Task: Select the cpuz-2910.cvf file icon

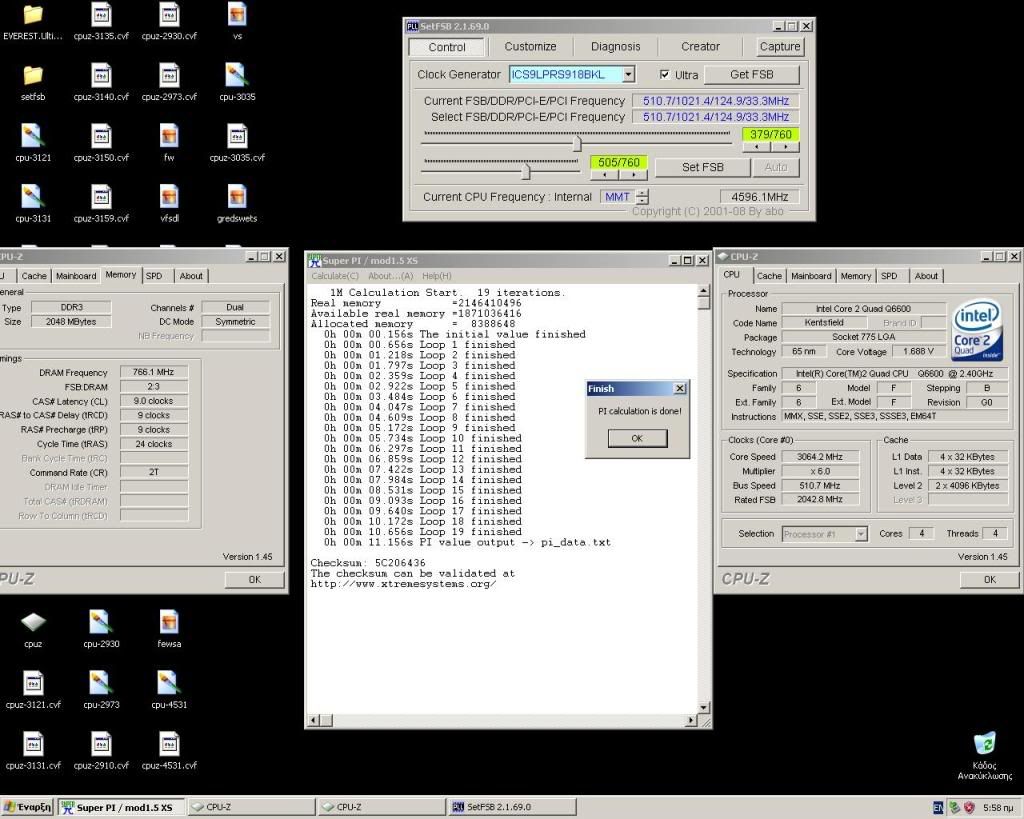Action: [x=101, y=744]
